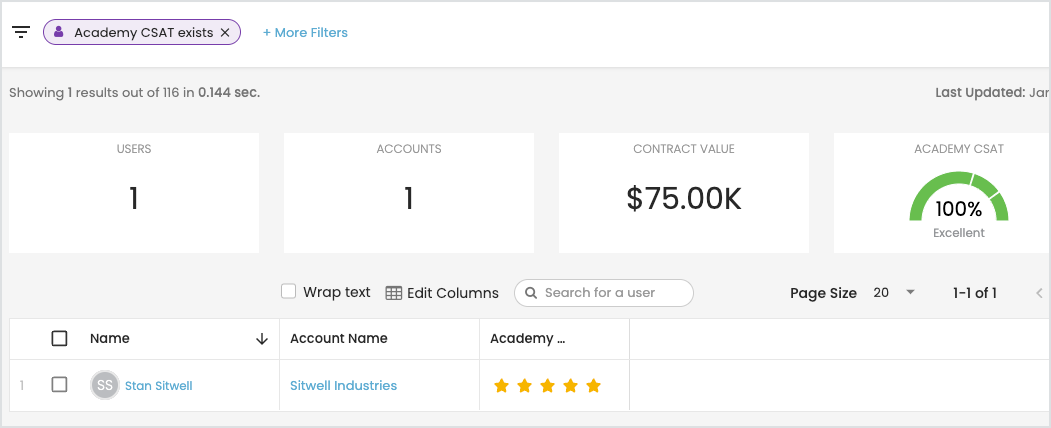
Task: Select all rows with header checkbox
Action: (59, 339)
